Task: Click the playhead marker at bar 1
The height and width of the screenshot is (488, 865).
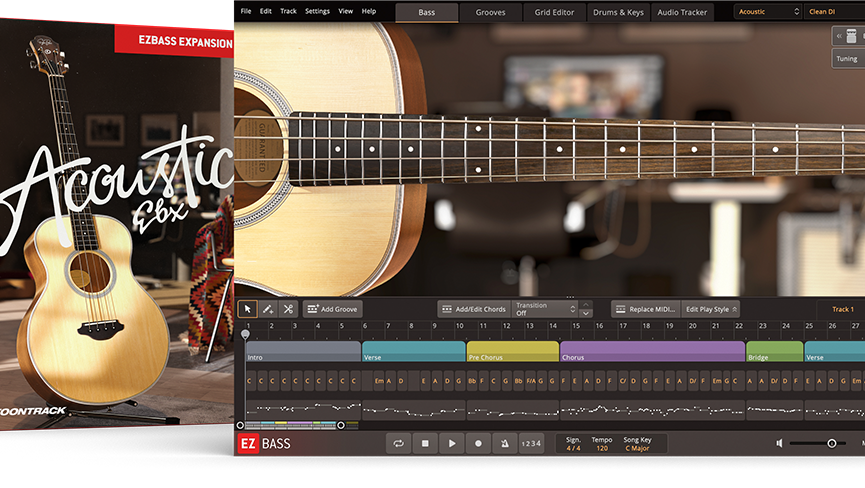Action: click(245, 334)
